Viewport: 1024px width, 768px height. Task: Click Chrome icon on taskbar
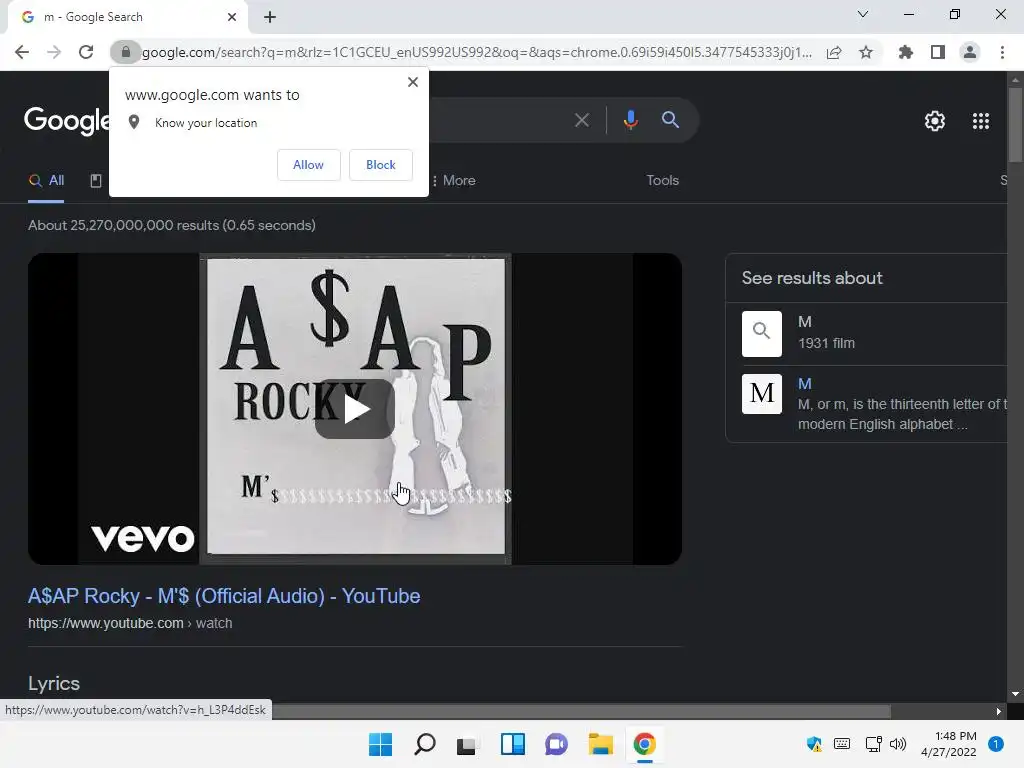click(644, 744)
